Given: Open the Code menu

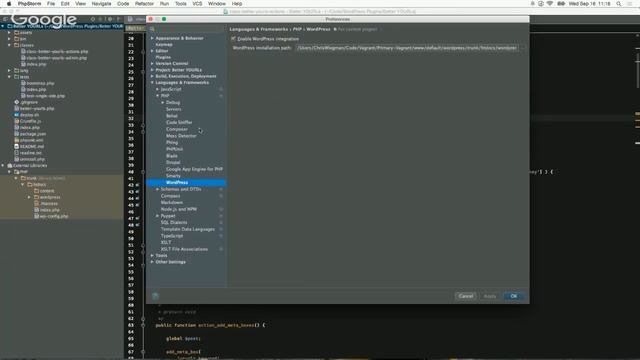Looking at the screenshot, I should click(123, 4).
